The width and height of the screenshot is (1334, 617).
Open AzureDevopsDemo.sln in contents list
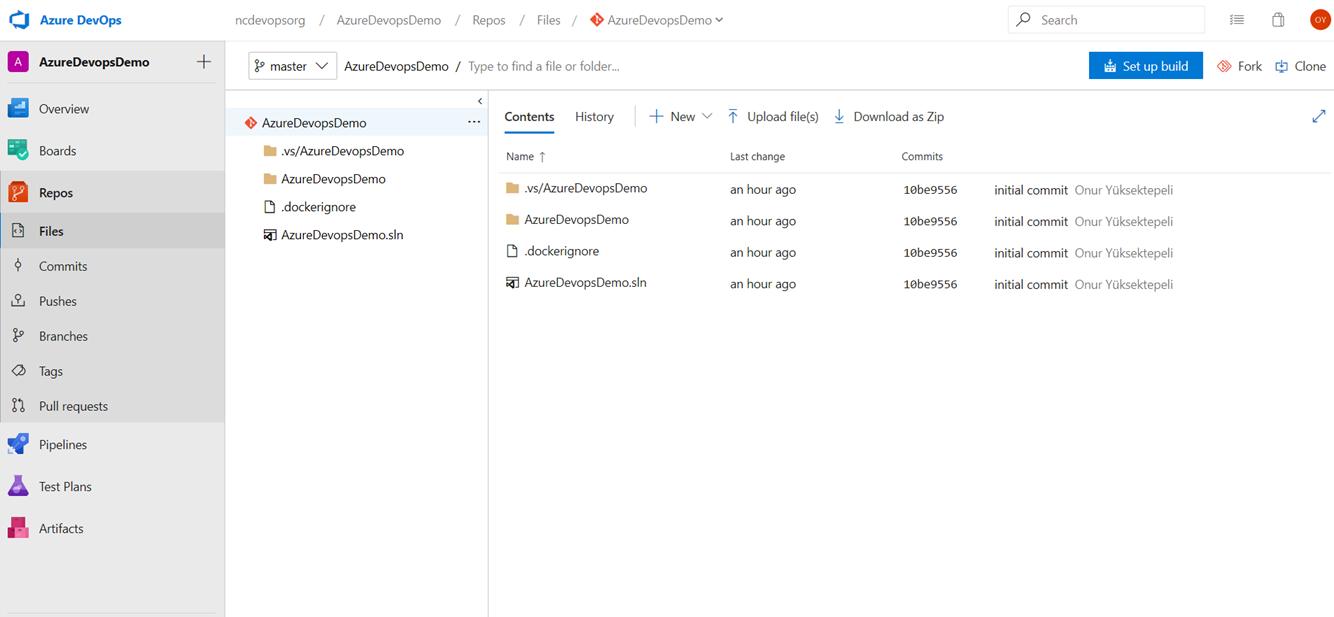coord(585,283)
